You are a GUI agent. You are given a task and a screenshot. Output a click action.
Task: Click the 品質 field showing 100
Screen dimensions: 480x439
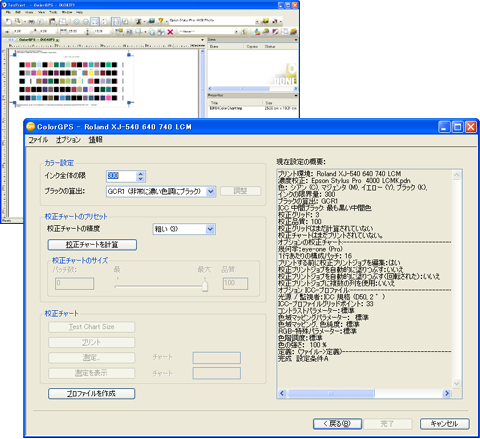point(235,283)
